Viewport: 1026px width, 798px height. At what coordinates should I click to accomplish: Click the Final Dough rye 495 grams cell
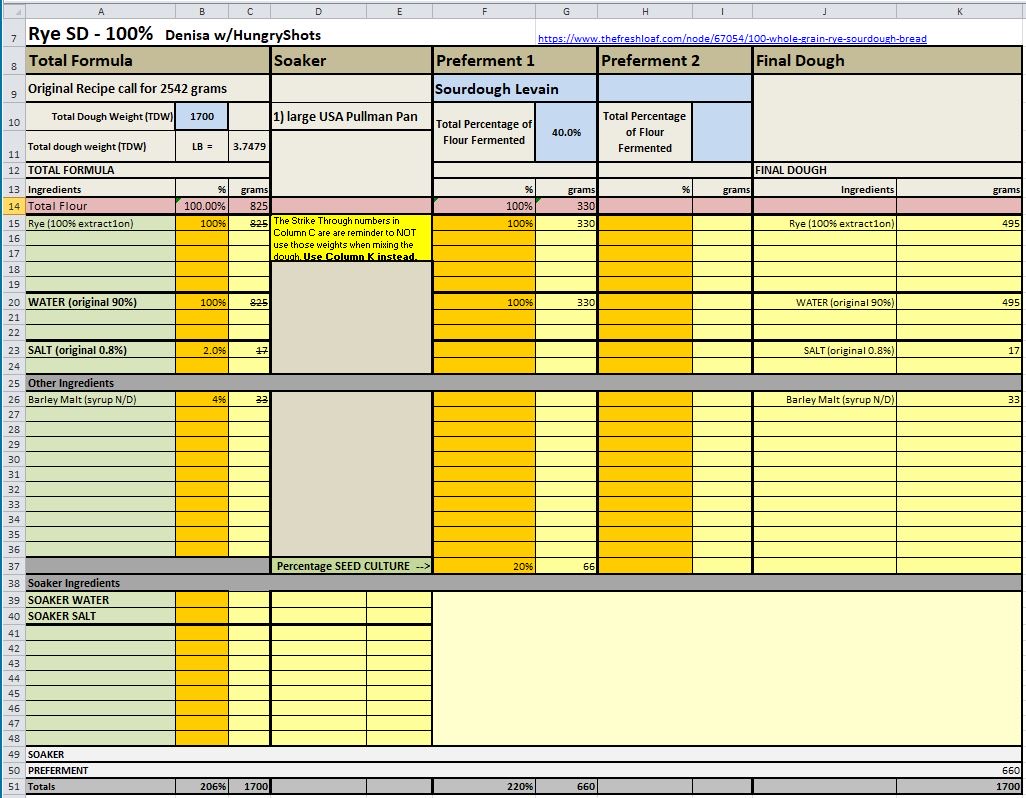click(x=959, y=223)
